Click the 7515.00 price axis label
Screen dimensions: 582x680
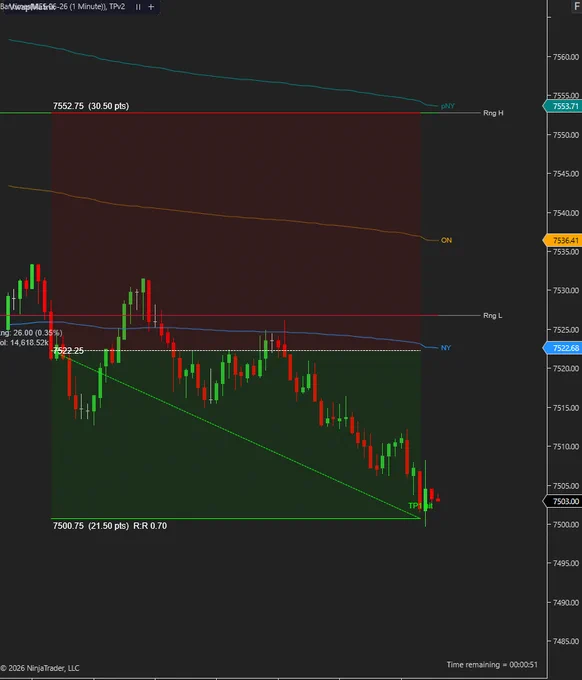tap(566, 408)
